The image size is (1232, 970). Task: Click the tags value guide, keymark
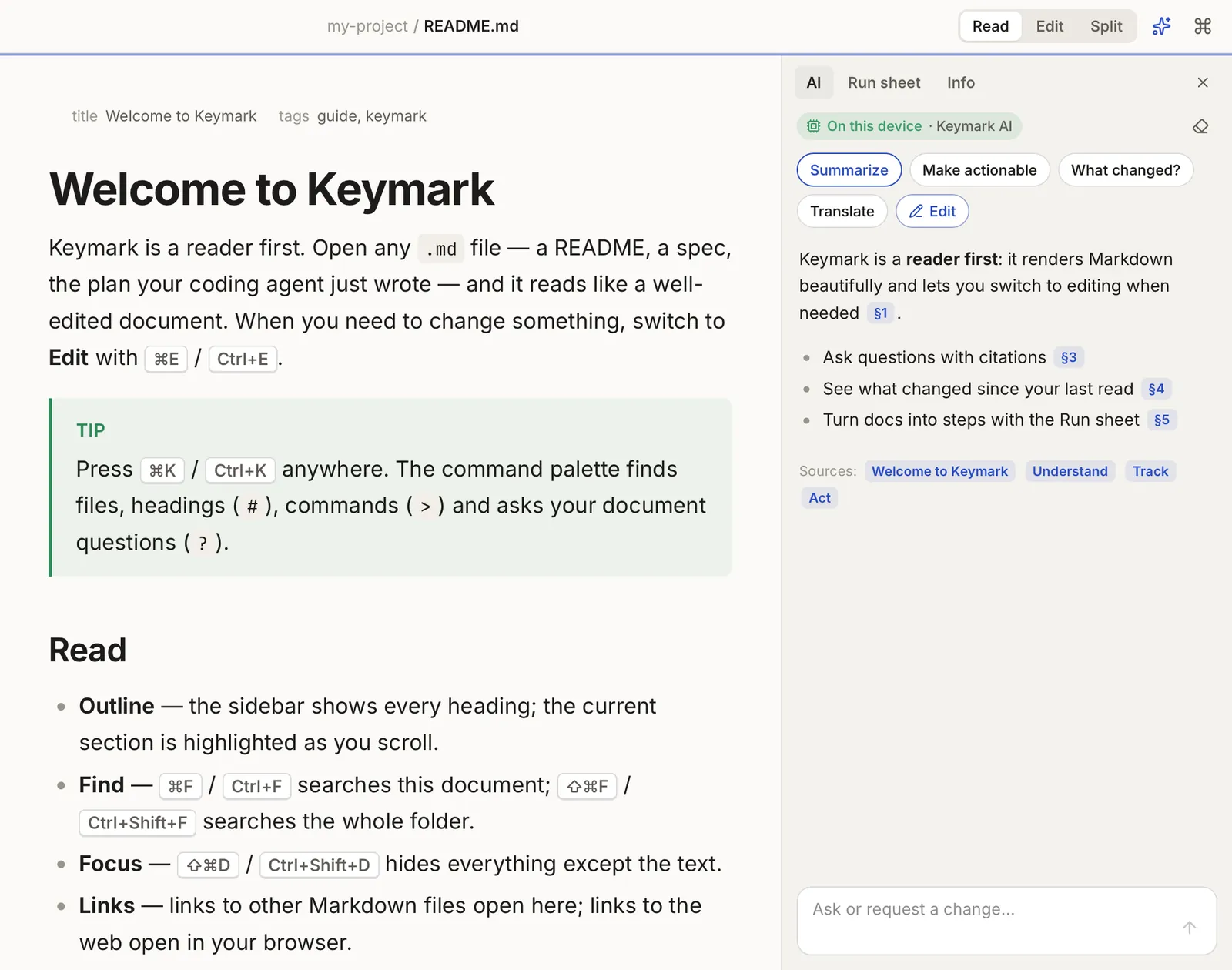[x=372, y=116]
